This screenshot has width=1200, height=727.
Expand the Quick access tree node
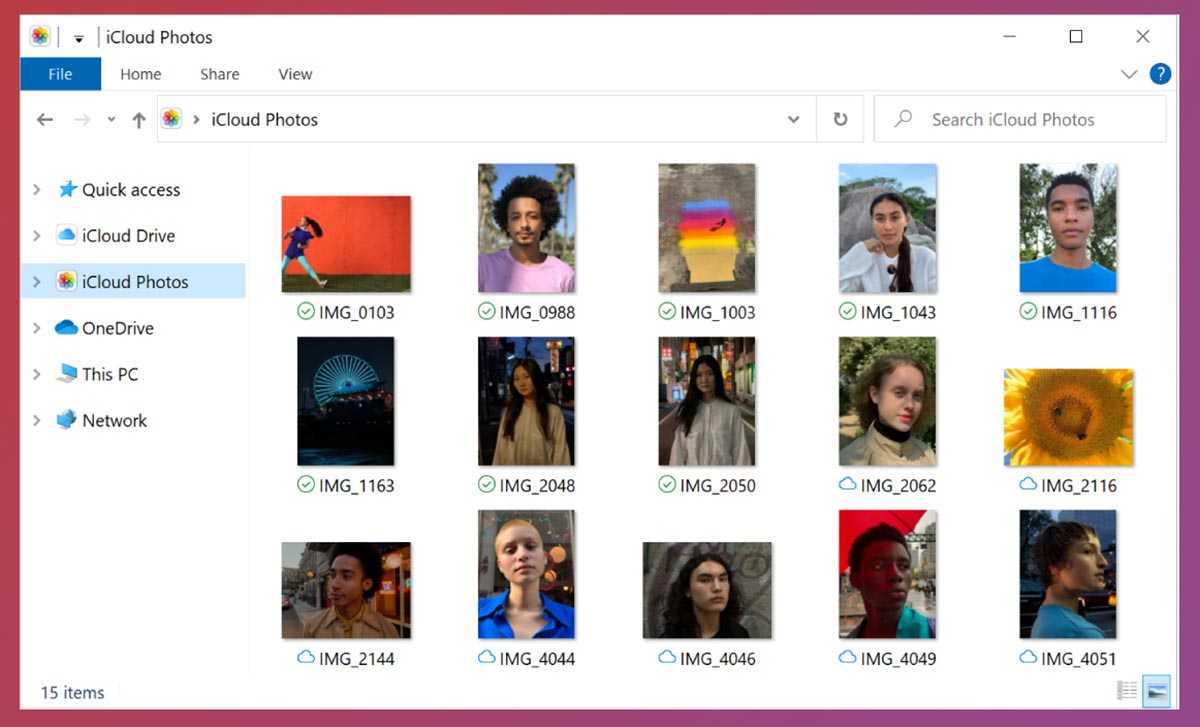coord(37,190)
